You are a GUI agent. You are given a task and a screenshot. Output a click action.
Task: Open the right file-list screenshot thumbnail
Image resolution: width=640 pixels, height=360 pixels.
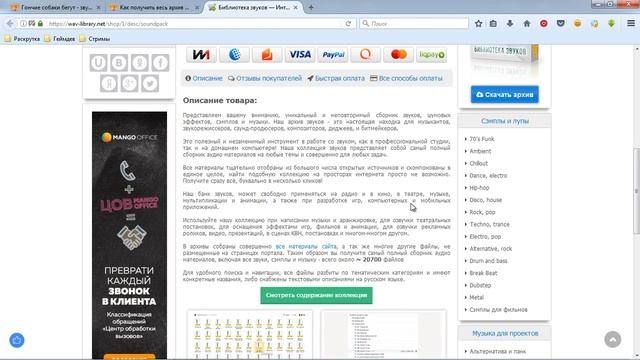383,336
